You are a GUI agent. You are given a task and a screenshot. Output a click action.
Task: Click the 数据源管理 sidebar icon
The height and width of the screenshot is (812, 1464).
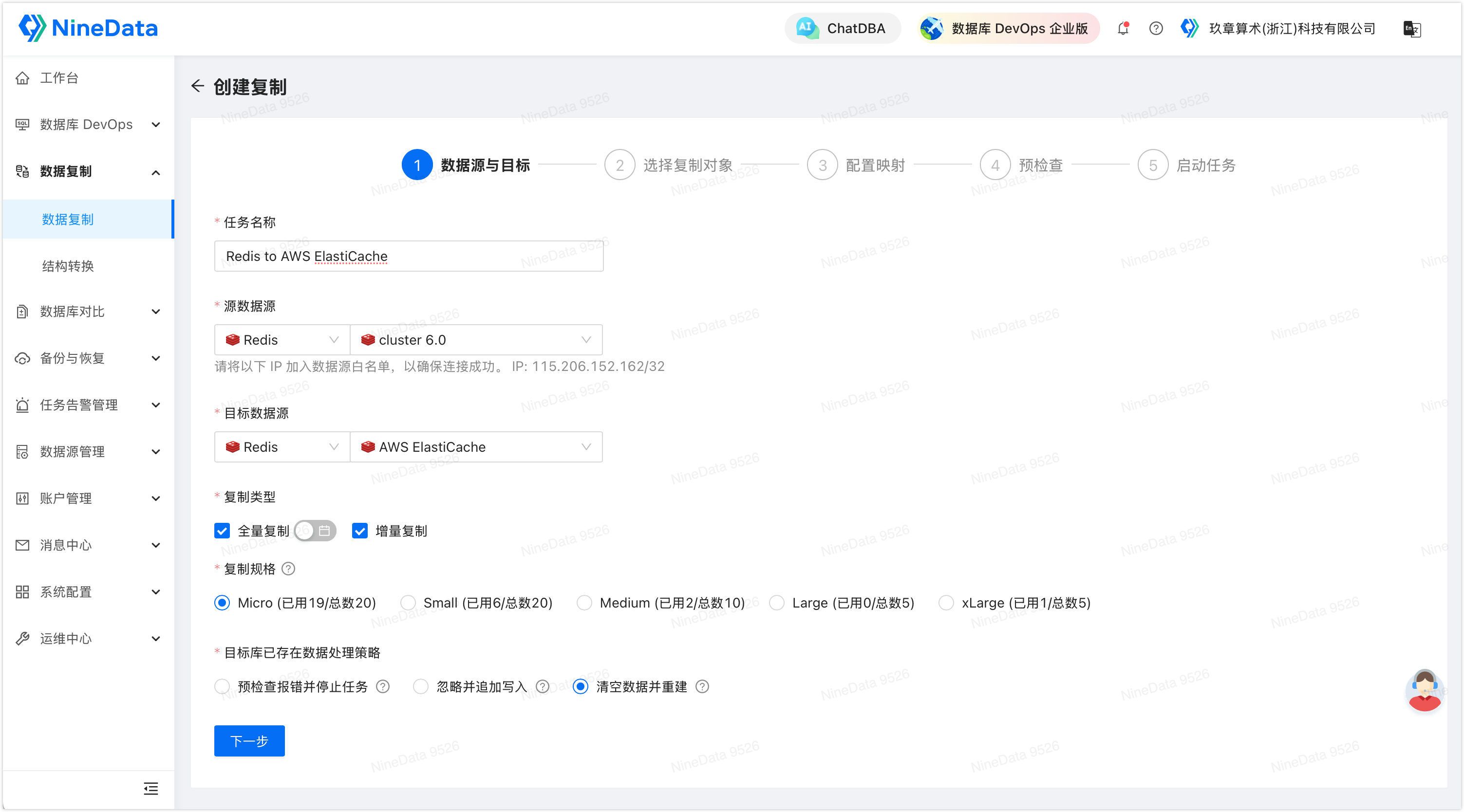(x=22, y=452)
